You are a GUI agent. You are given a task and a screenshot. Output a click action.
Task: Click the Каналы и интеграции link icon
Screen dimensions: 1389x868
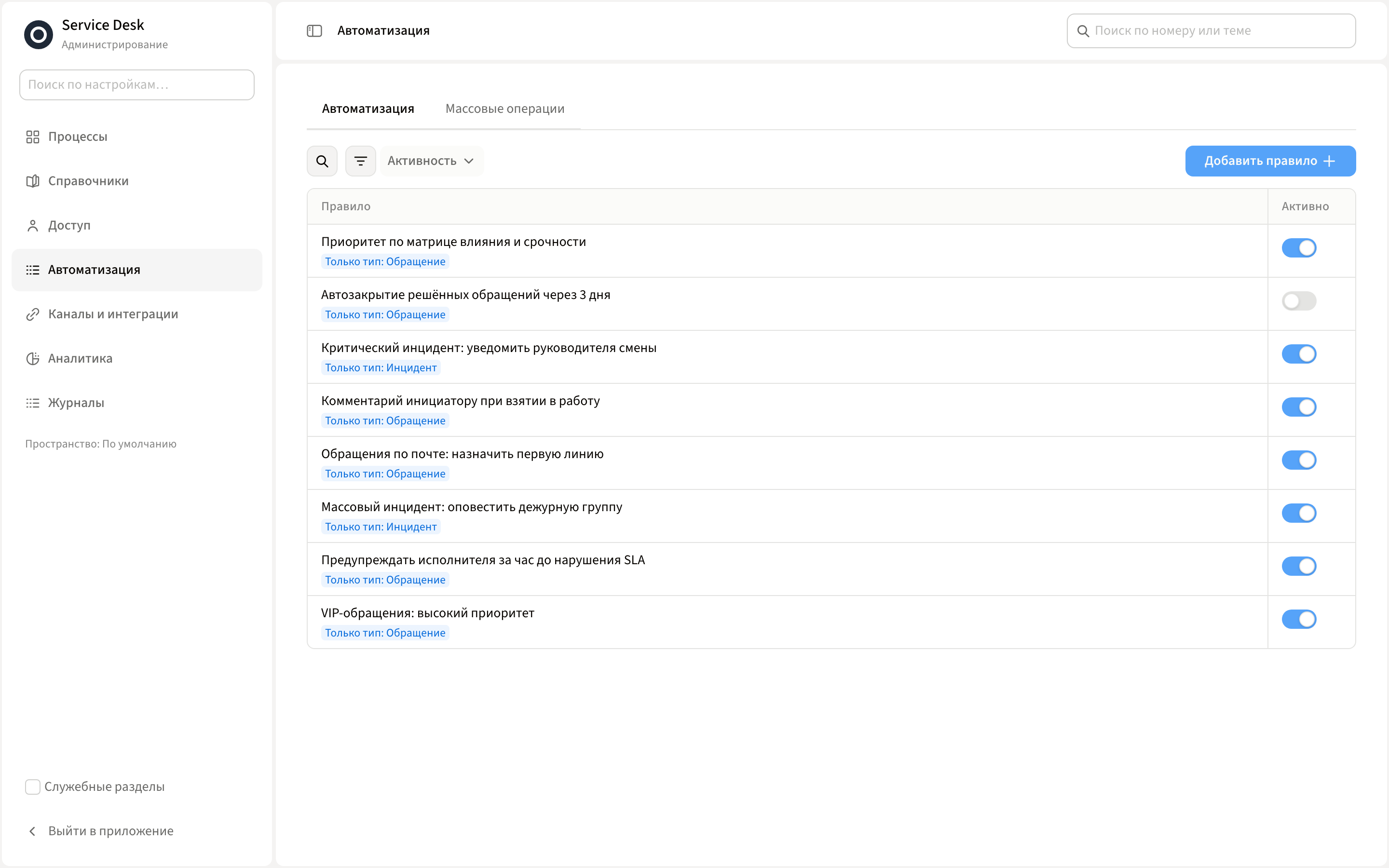click(x=33, y=314)
